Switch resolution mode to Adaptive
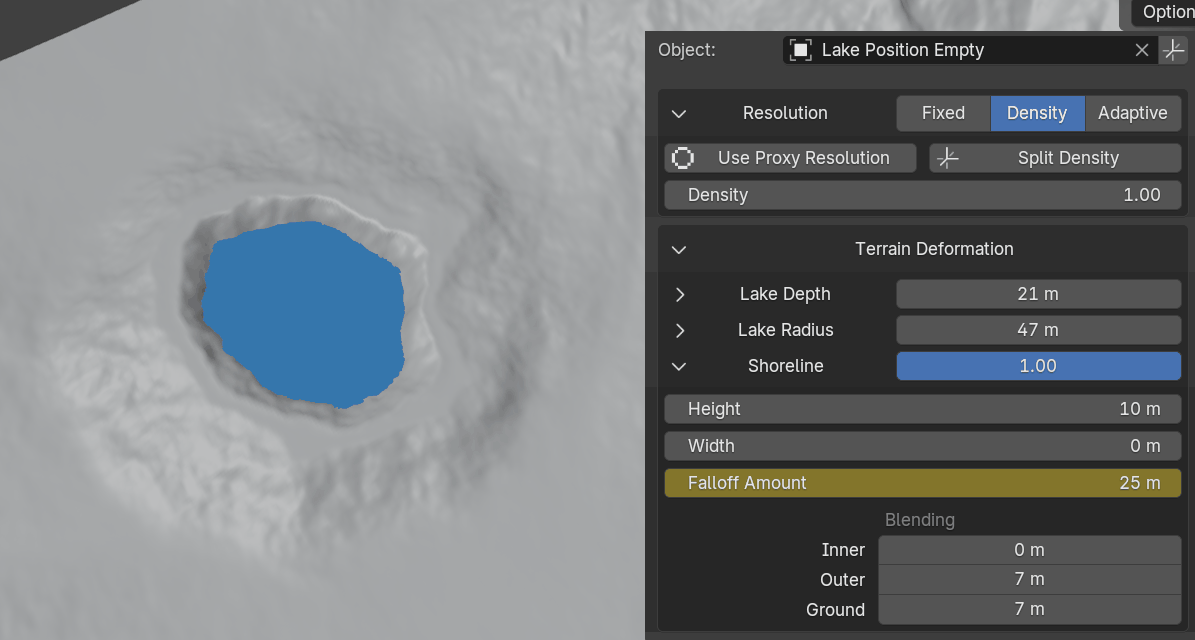This screenshot has width=1195, height=640. click(x=1132, y=113)
